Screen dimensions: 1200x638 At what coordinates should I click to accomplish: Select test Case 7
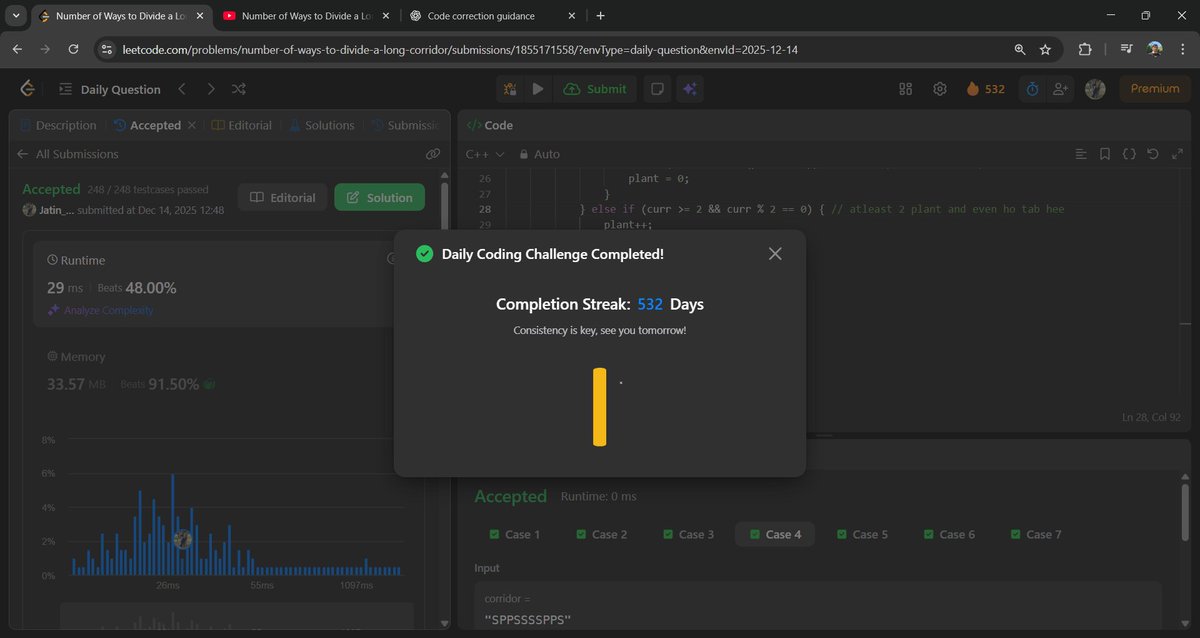pos(1035,534)
